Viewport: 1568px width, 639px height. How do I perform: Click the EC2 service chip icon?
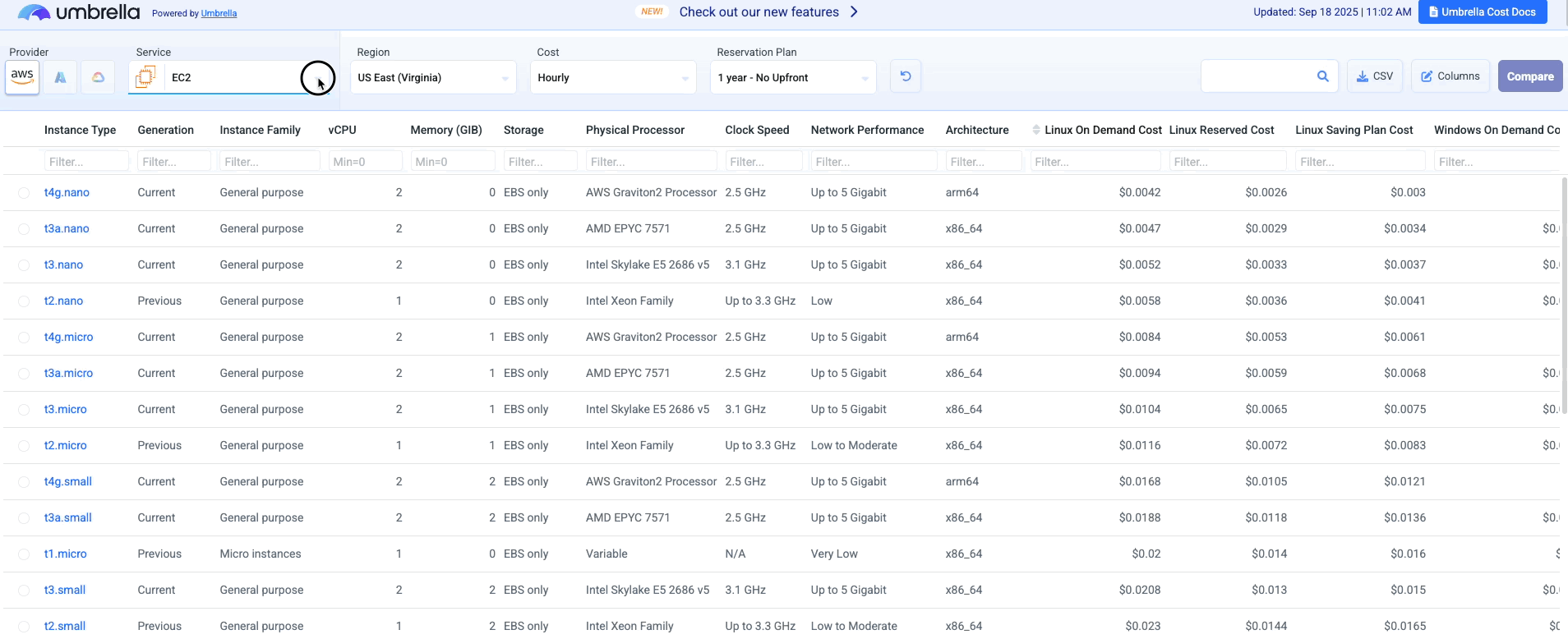tap(145, 77)
